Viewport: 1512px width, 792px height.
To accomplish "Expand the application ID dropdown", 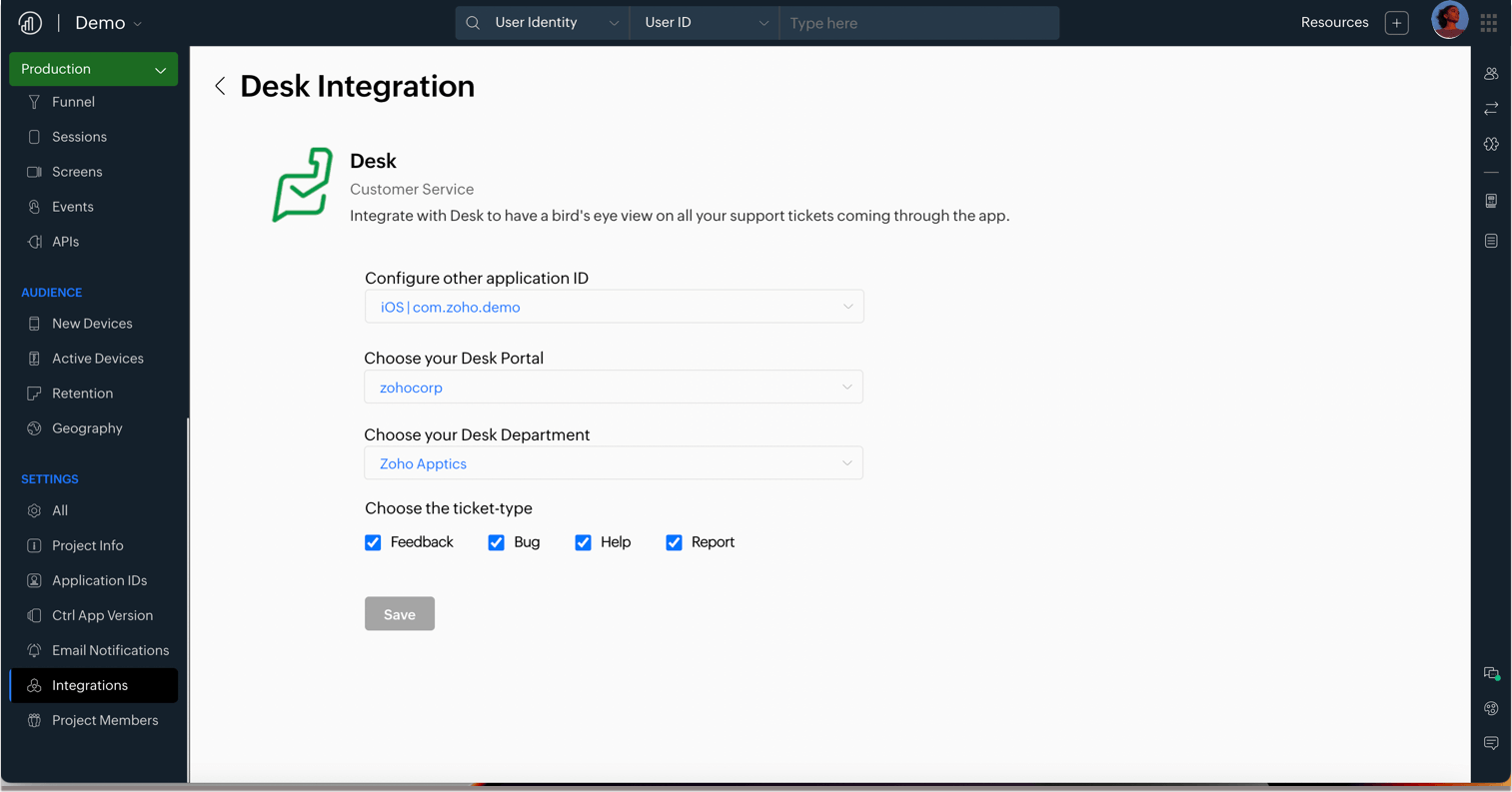I will [614, 307].
